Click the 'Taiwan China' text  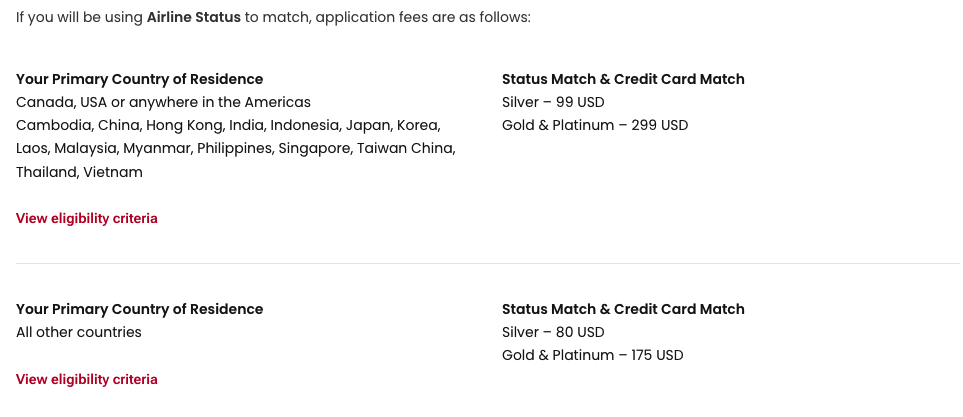point(405,148)
